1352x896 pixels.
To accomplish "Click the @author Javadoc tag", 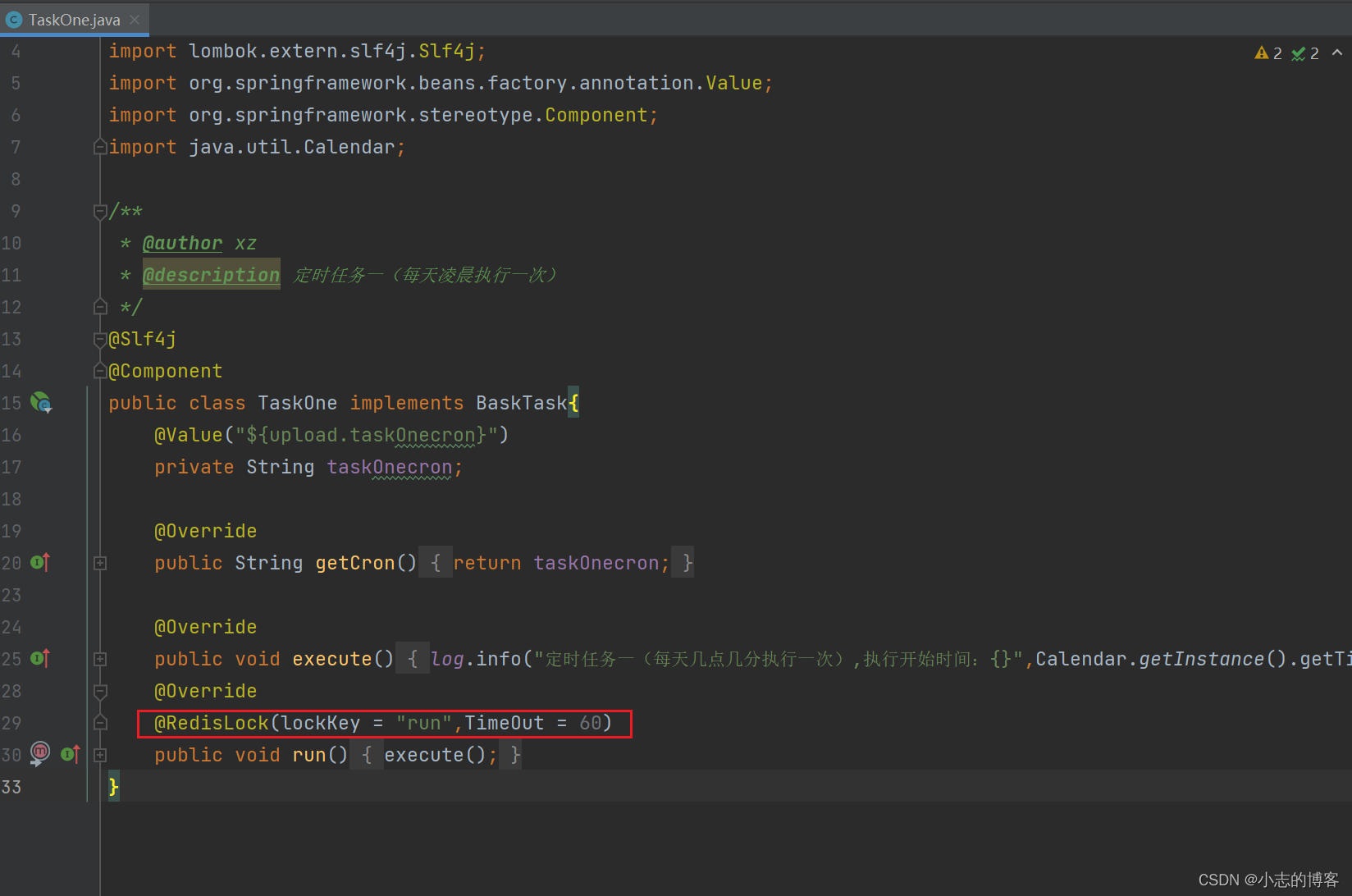I will point(182,243).
